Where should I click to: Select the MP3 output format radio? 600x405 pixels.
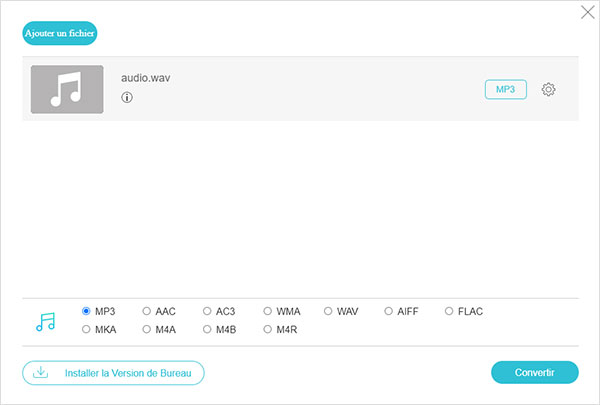tap(87, 311)
